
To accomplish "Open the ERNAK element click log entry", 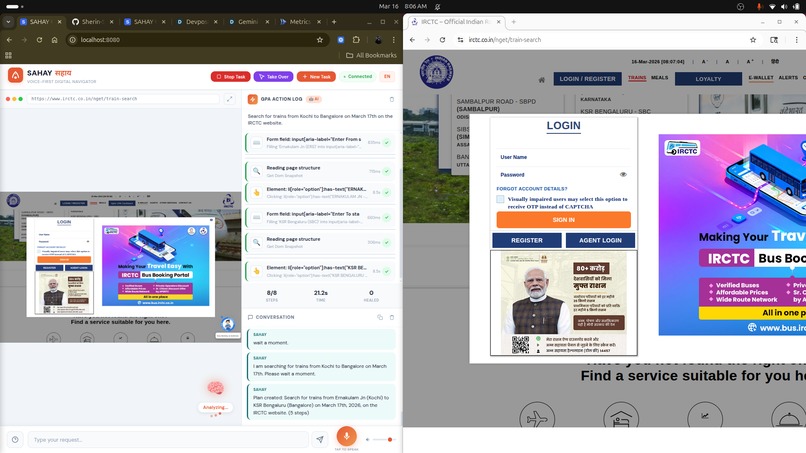I will (320, 192).
